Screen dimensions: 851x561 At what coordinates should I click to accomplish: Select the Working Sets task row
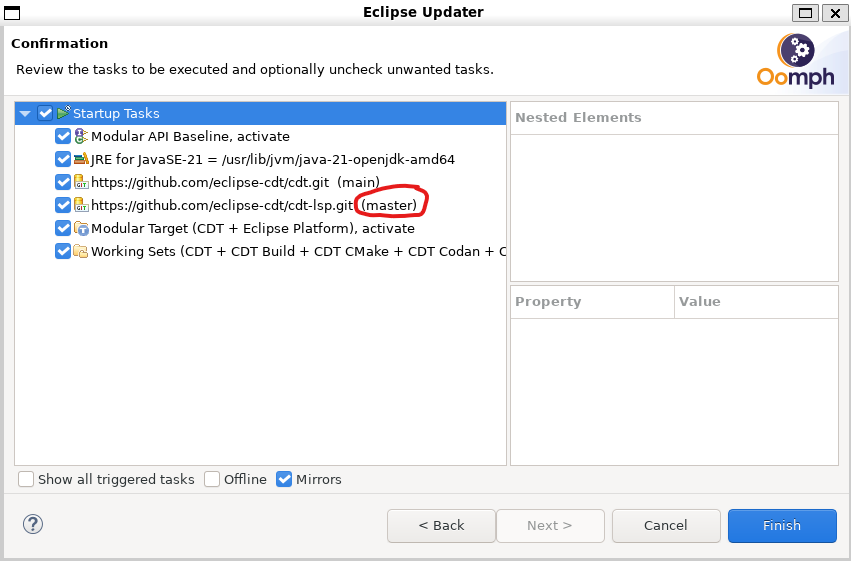(x=298, y=251)
